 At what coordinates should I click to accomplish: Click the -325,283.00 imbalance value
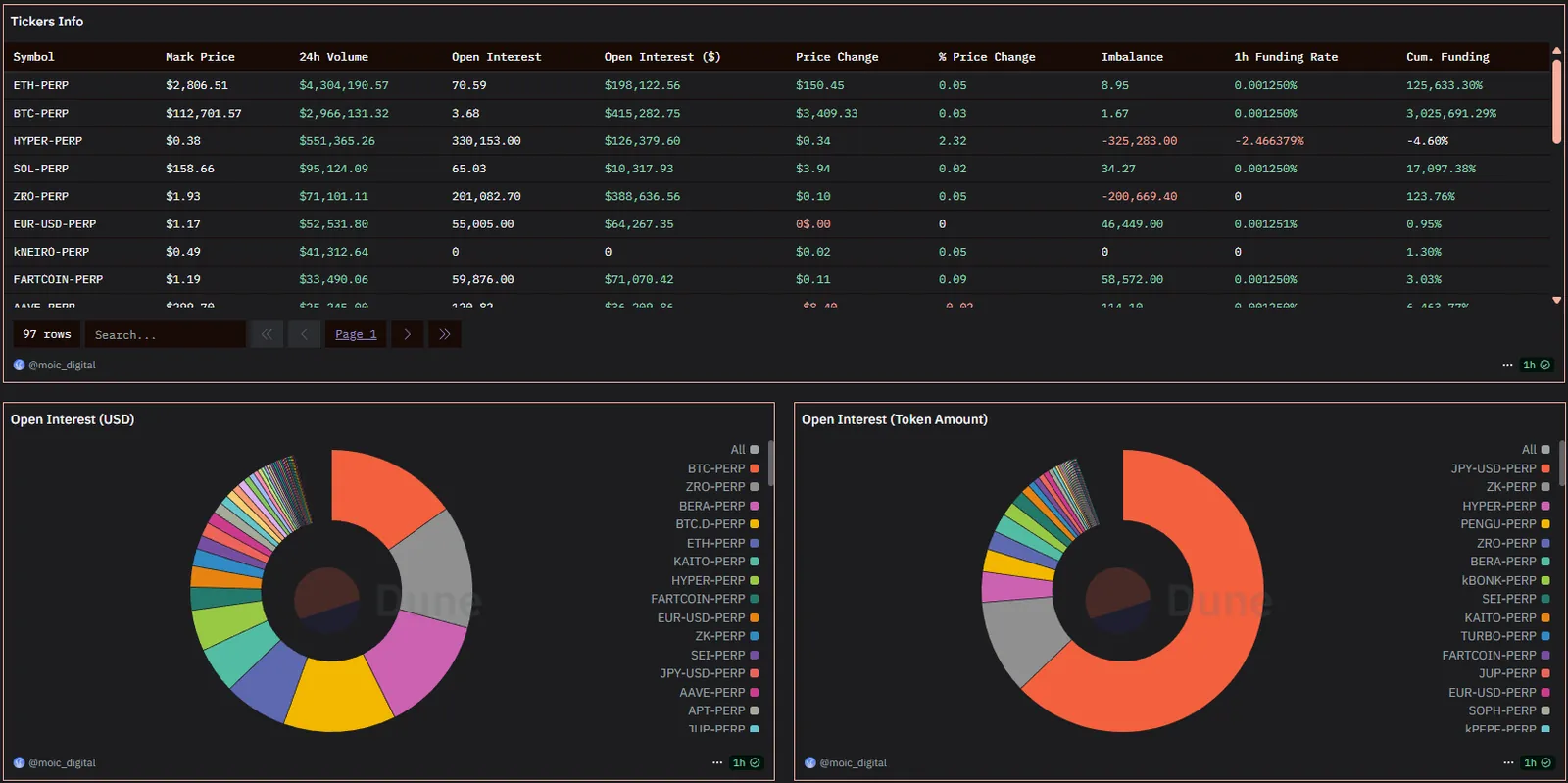pyautogui.click(x=1139, y=141)
